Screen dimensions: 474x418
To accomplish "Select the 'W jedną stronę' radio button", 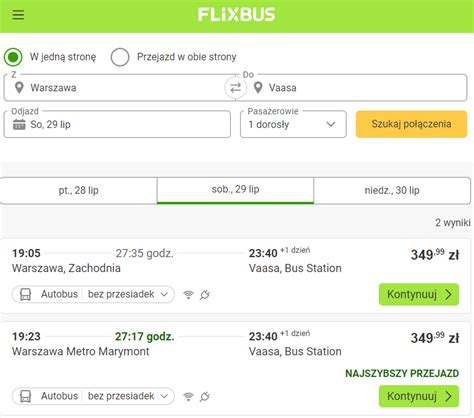I will pos(13,57).
